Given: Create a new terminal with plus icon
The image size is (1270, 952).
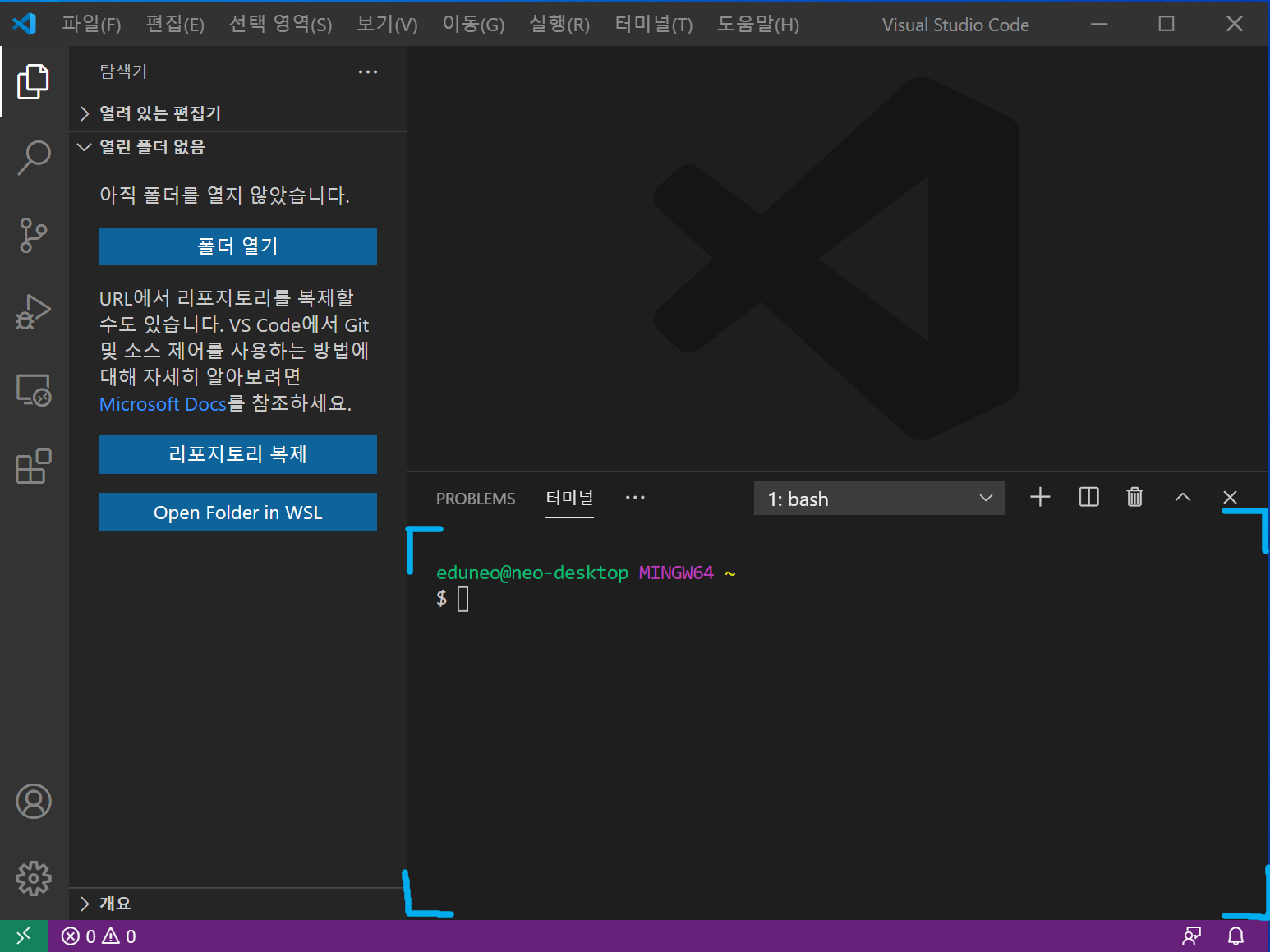Looking at the screenshot, I should tap(1040, 497).
